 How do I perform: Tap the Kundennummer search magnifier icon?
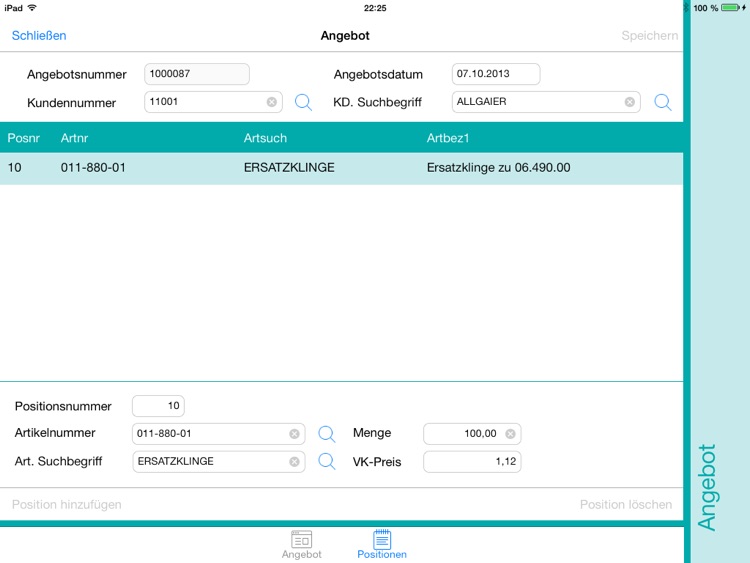click(303, 102)
